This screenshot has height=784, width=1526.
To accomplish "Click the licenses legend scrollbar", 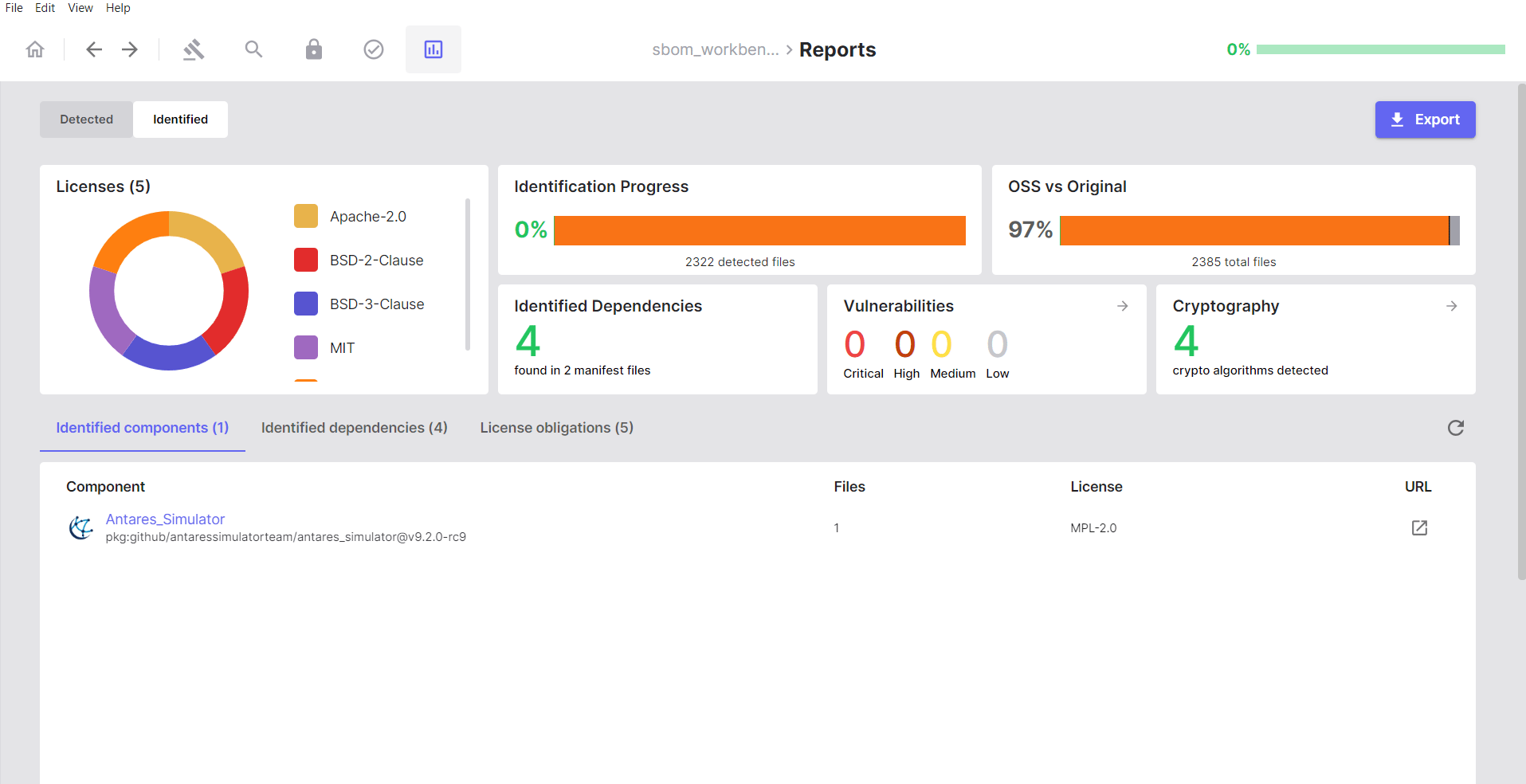I will tap(468, 274).
